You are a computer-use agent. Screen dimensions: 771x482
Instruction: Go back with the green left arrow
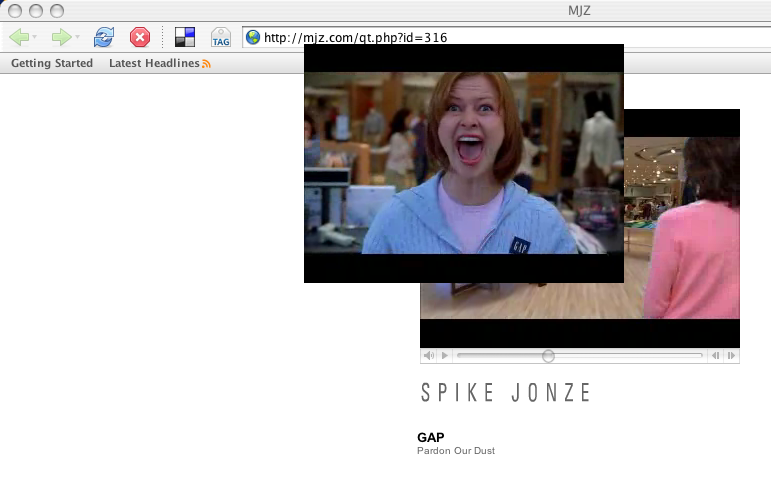coord(19,37)
